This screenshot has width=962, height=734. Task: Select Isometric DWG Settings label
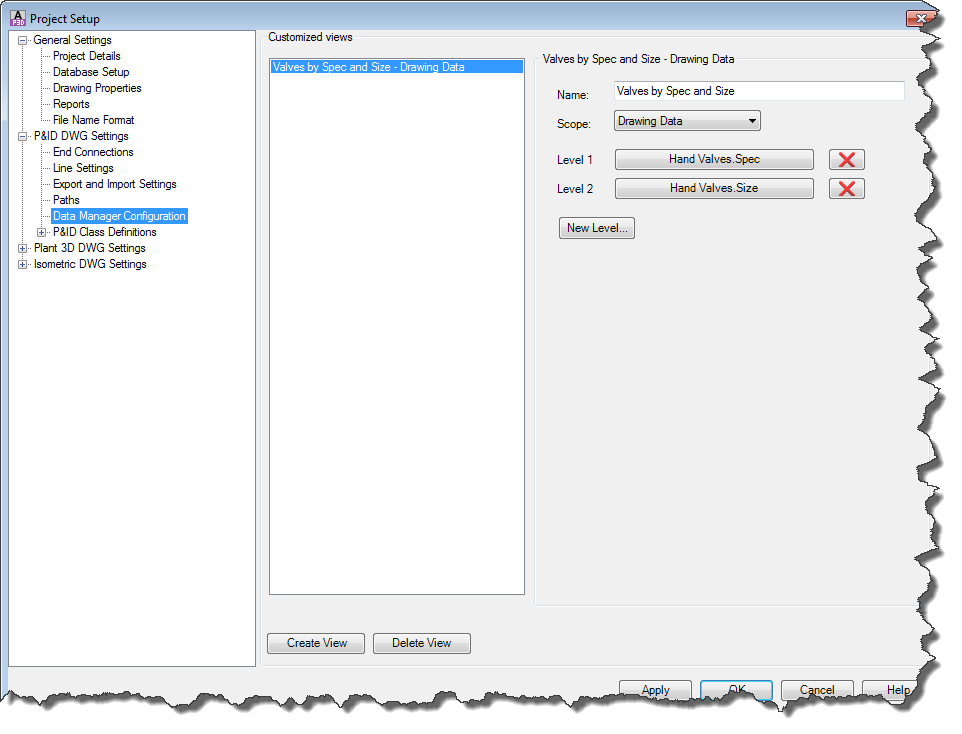(90, 264)
